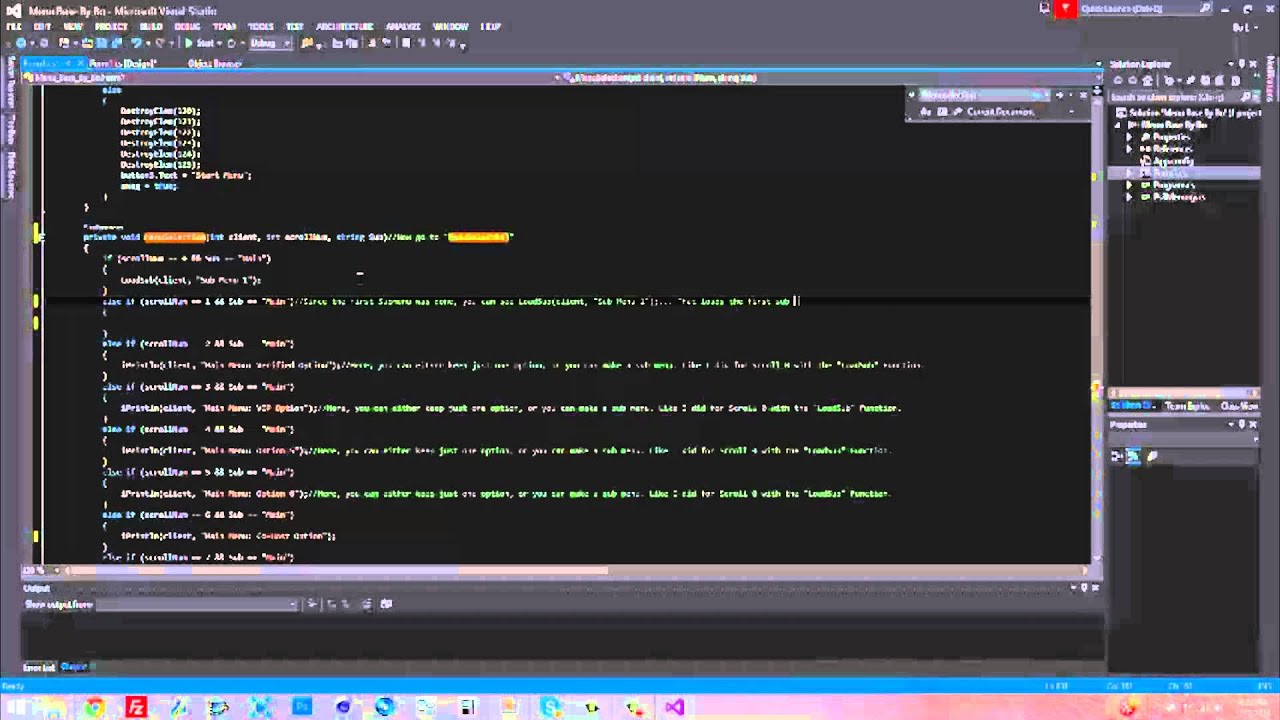Open the TOOLS menu
The height and width of the screenshot is (720, 1280).
tap(260, 26)
